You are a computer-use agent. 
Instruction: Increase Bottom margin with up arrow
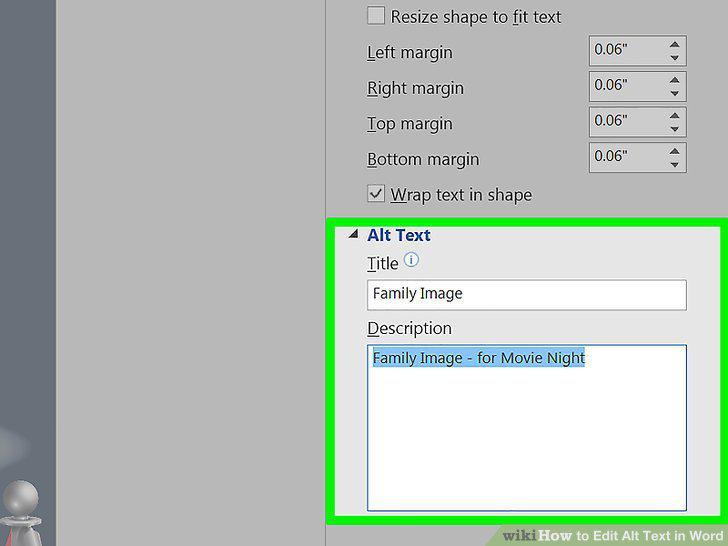point(675,151)
